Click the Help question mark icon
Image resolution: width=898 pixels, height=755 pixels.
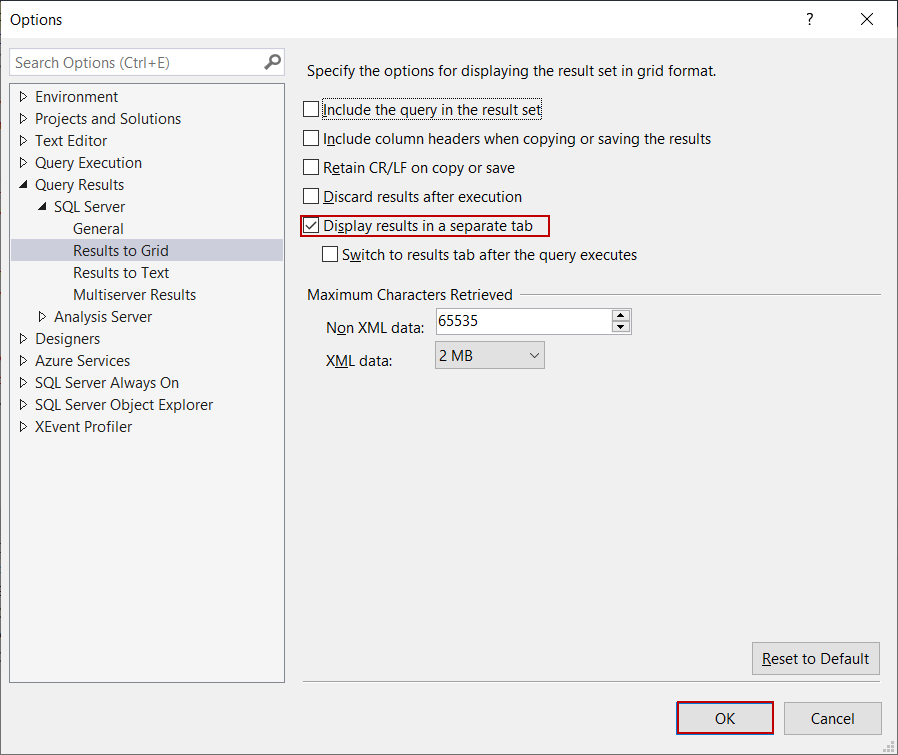[x=810, y=20]
